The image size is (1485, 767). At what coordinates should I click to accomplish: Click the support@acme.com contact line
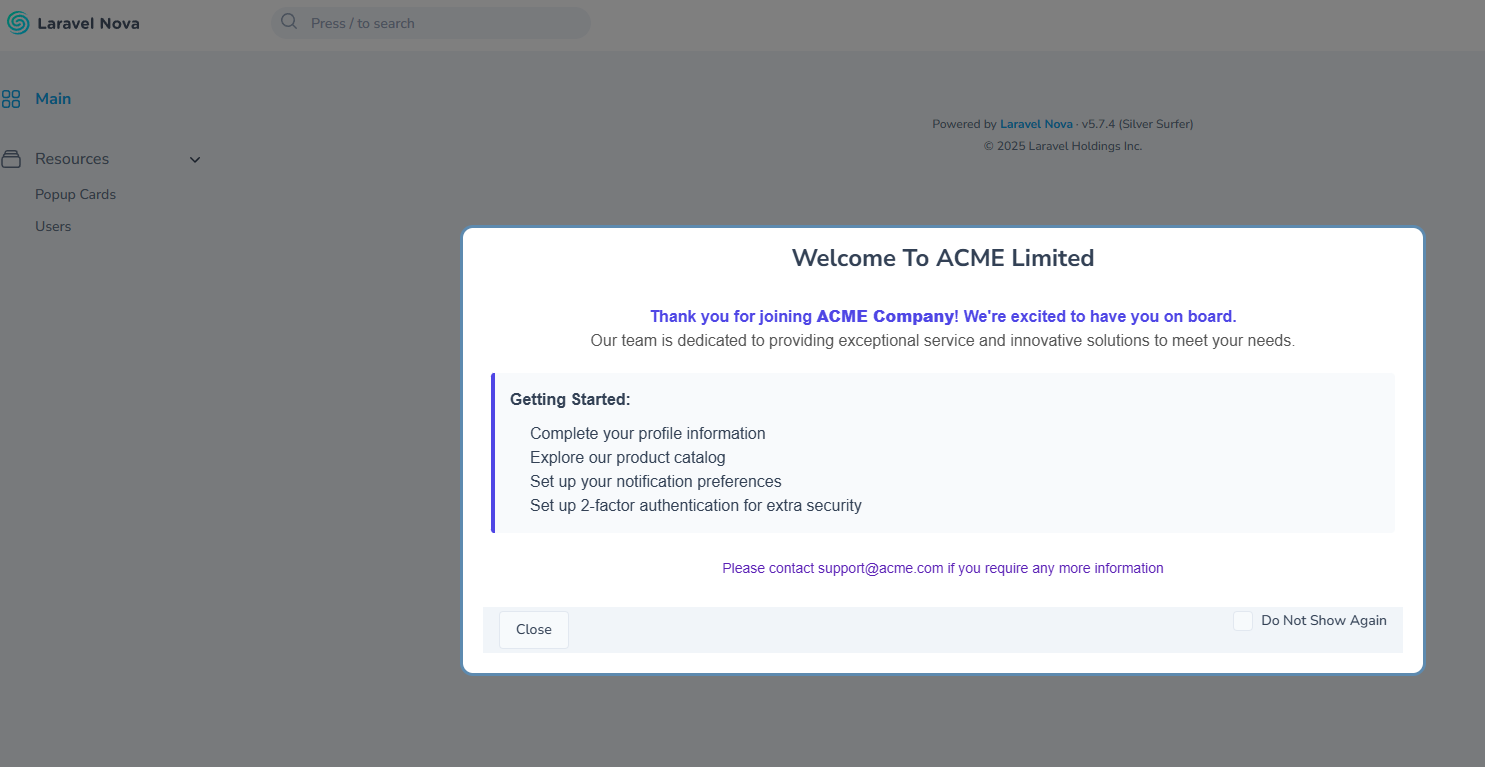(x=942, y=568)
